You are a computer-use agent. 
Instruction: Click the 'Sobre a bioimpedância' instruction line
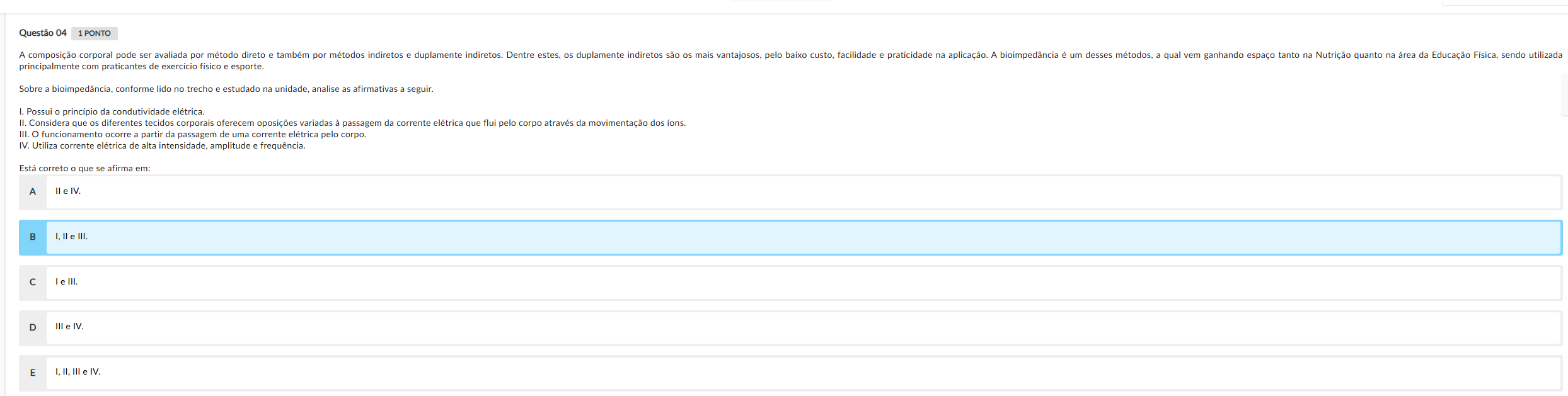226,89
